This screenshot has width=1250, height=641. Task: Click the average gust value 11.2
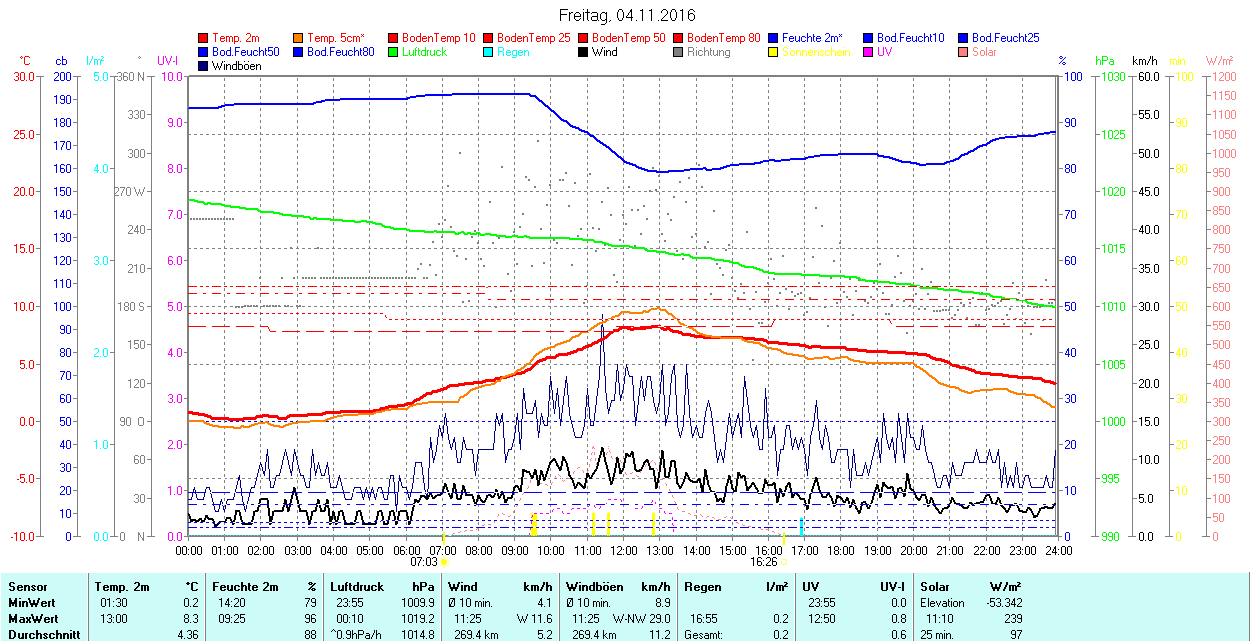(x=659, y=635)
